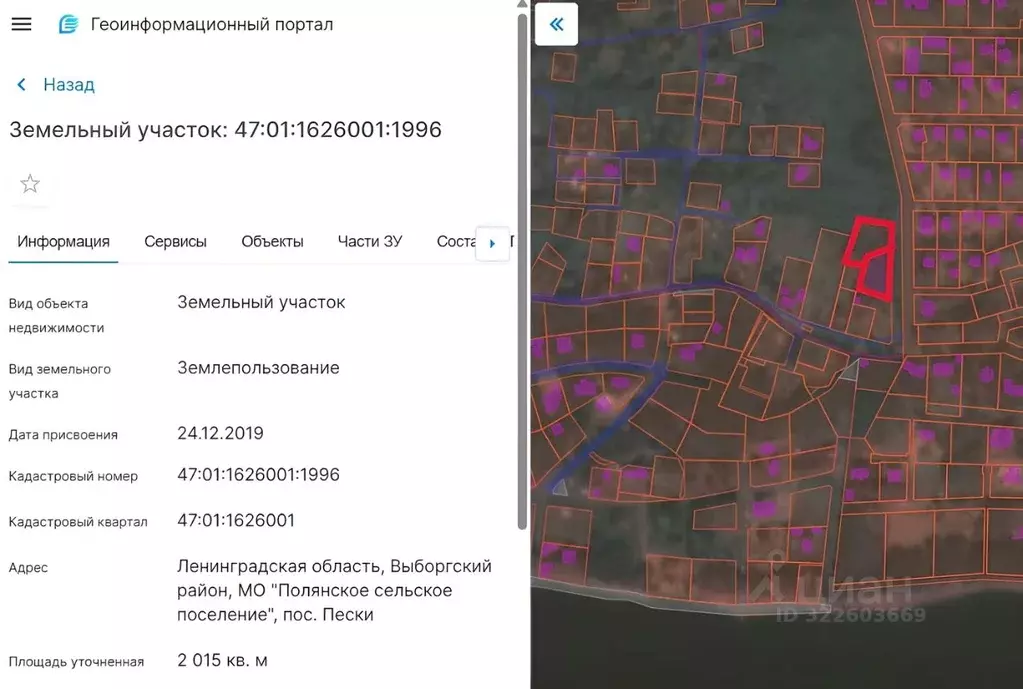Click the Геоинформационный портал logo icon
The image size is (1023, 689).
68,24
